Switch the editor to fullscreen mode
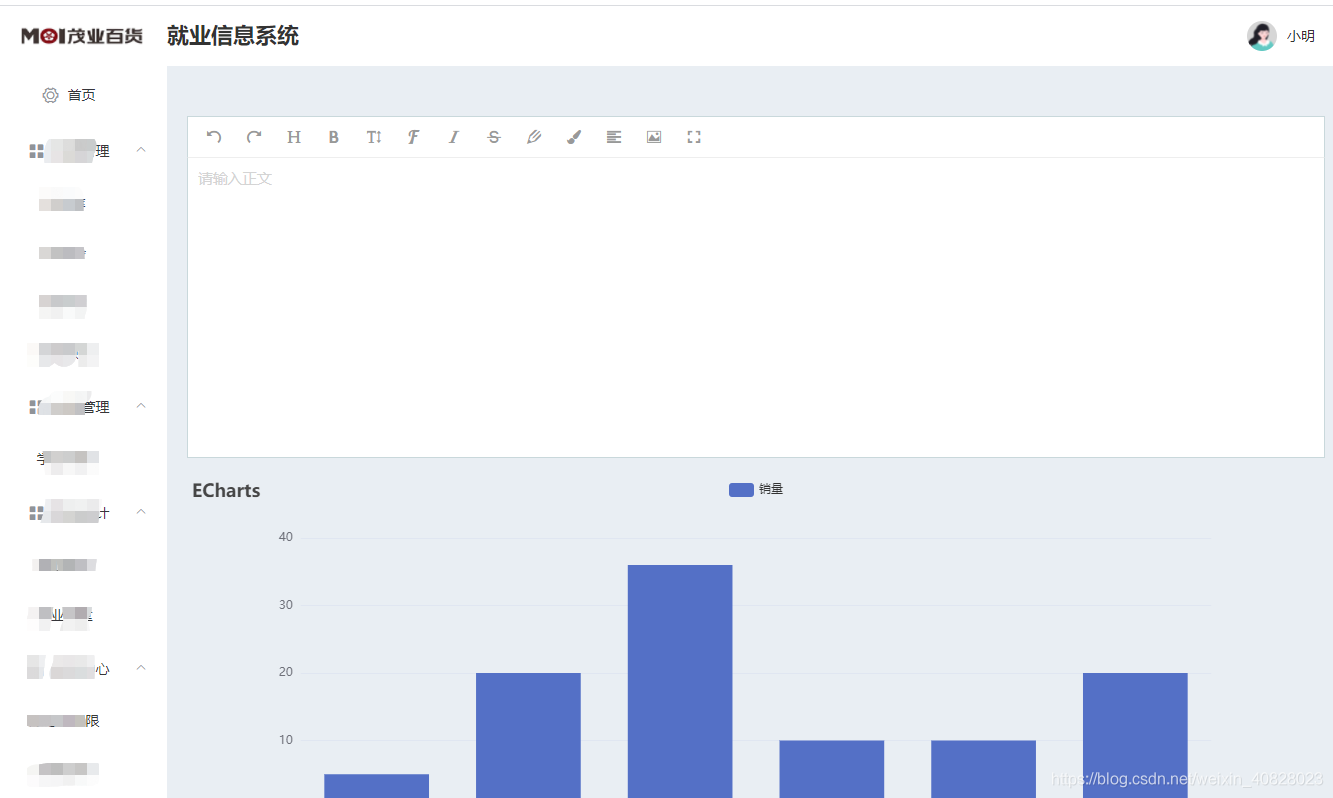Viewport: 1333px width, 798px height. point(694,137)
